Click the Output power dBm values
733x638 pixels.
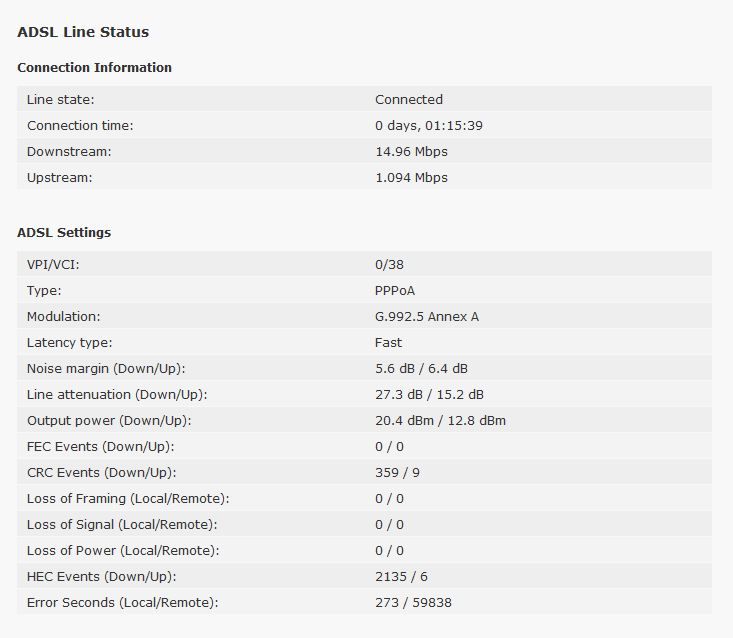point(440,421)
